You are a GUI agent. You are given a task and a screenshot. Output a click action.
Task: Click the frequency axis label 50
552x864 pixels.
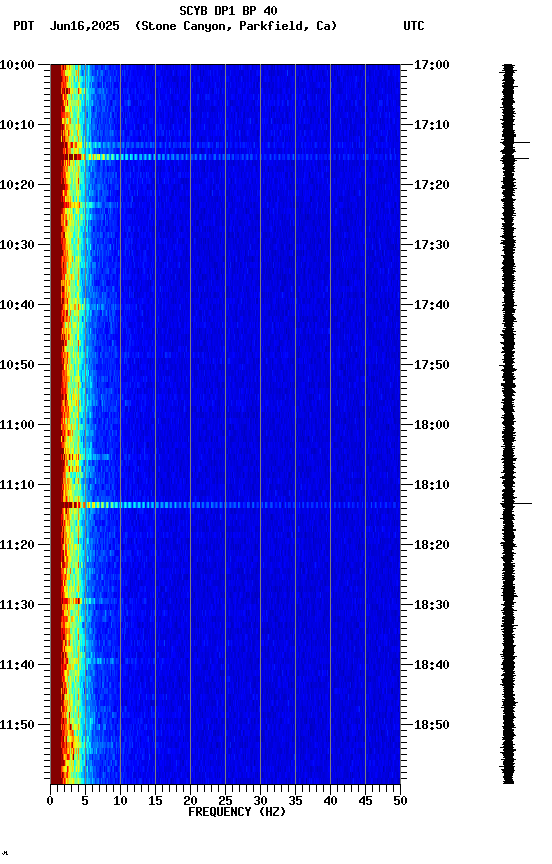coord(401,802)
